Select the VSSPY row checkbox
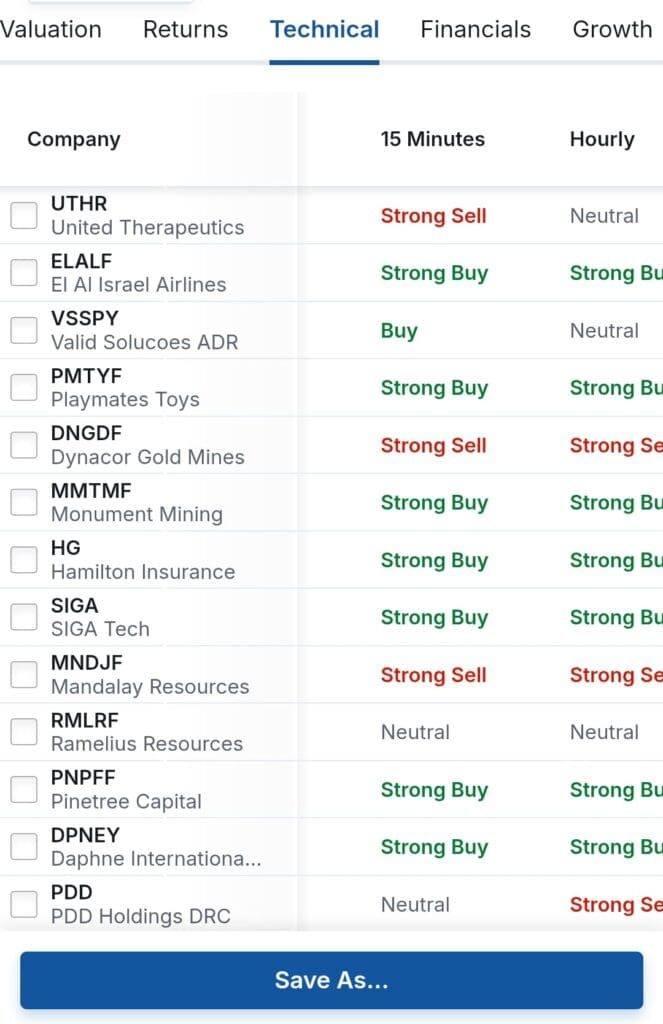The height and width of the screenshot is (1024, 663). click(x=24, y=331)
